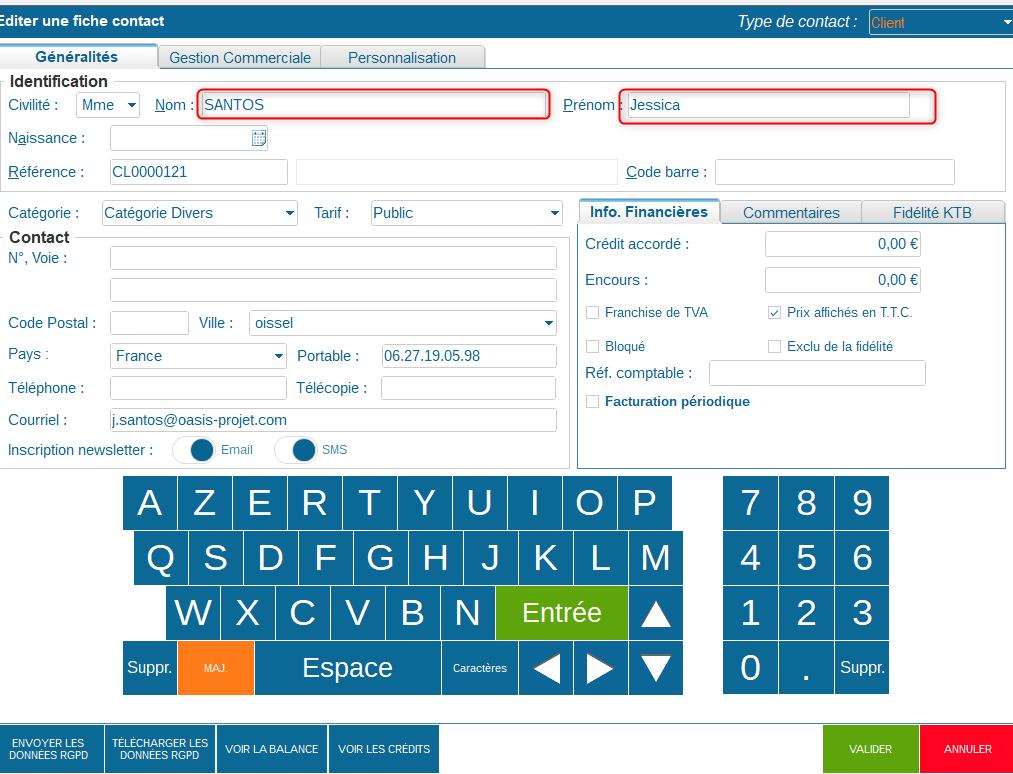
Task: Activate the orange MAJ. shift key
Action: tap(216, 668)
